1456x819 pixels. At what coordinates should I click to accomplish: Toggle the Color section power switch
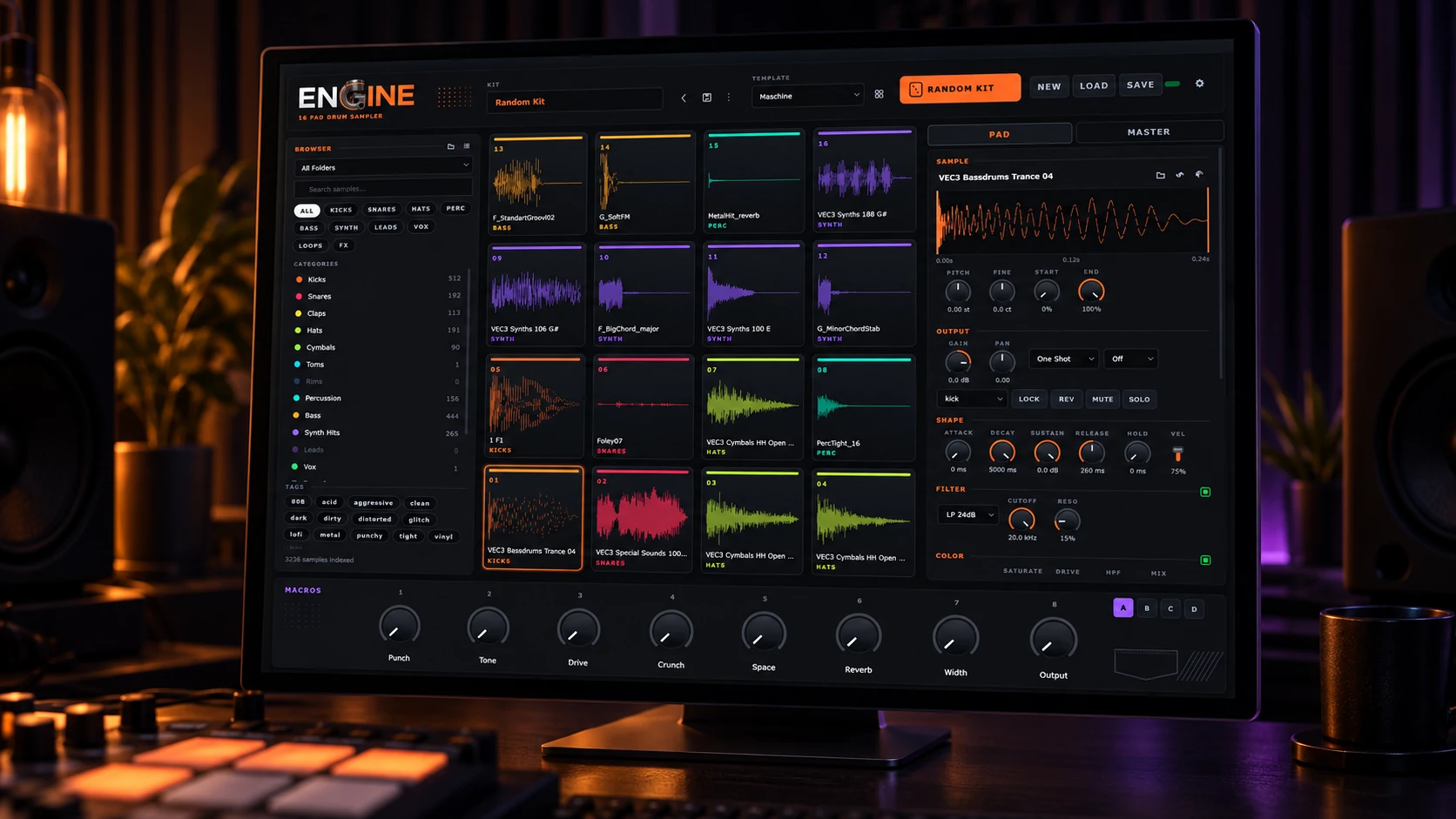coord(1205,560)
